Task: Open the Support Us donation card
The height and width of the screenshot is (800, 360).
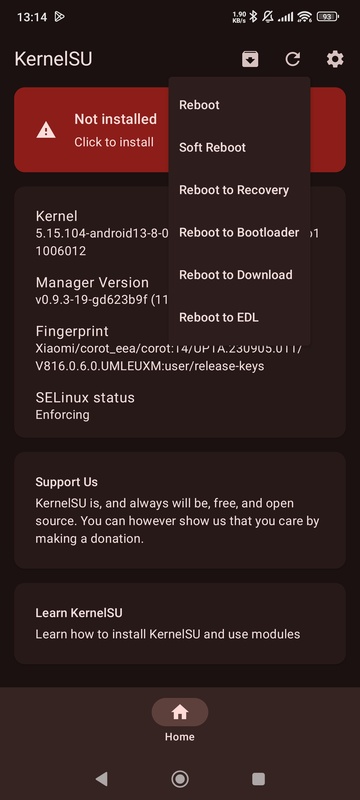Action: [180, 510]
